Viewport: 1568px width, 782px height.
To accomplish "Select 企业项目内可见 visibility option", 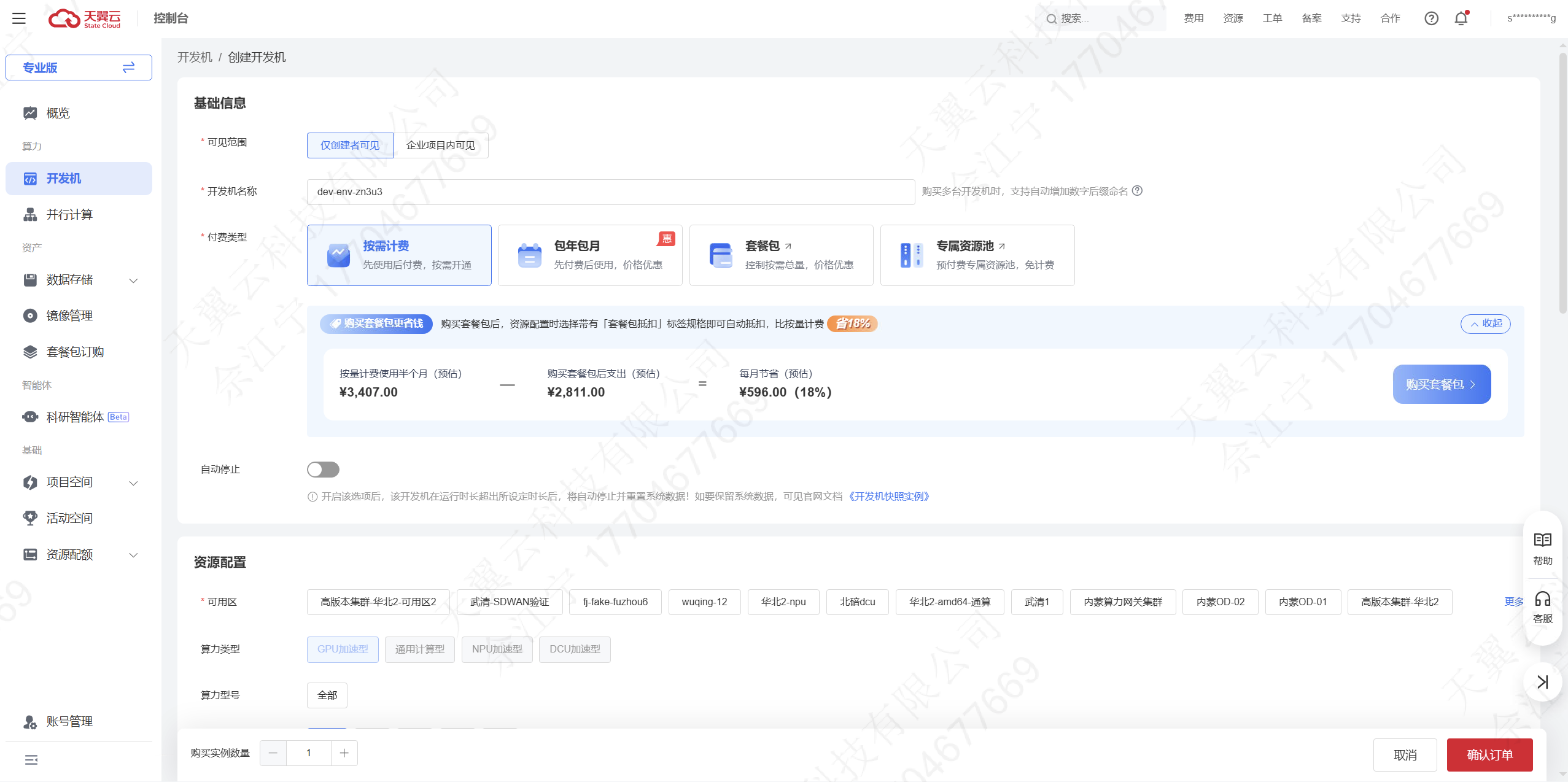I will pos(441,145).
